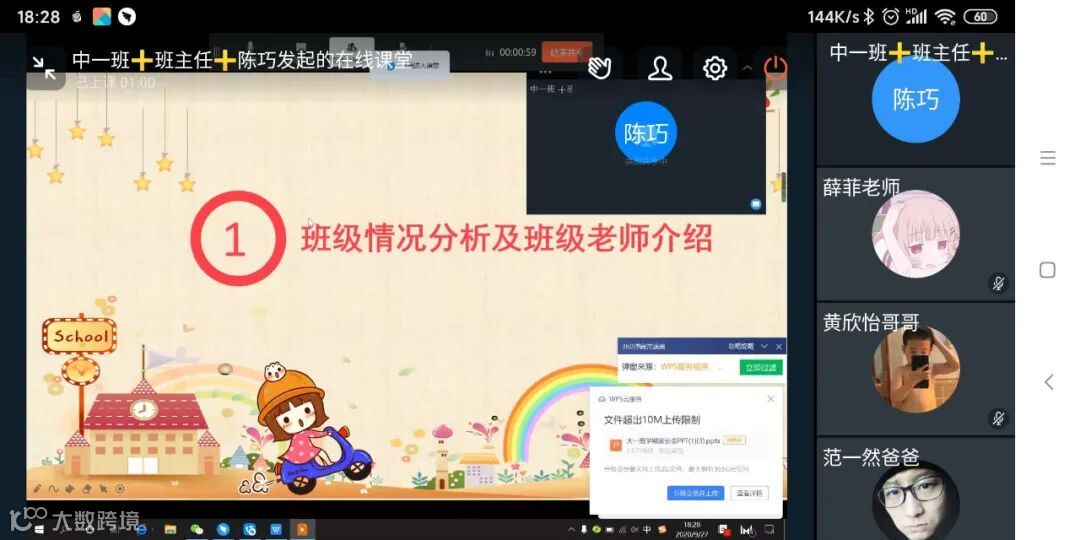Viewport: 1080px width, 540px height.
Task: Click the red circled number 1 on slide
Action: [238, 238]
